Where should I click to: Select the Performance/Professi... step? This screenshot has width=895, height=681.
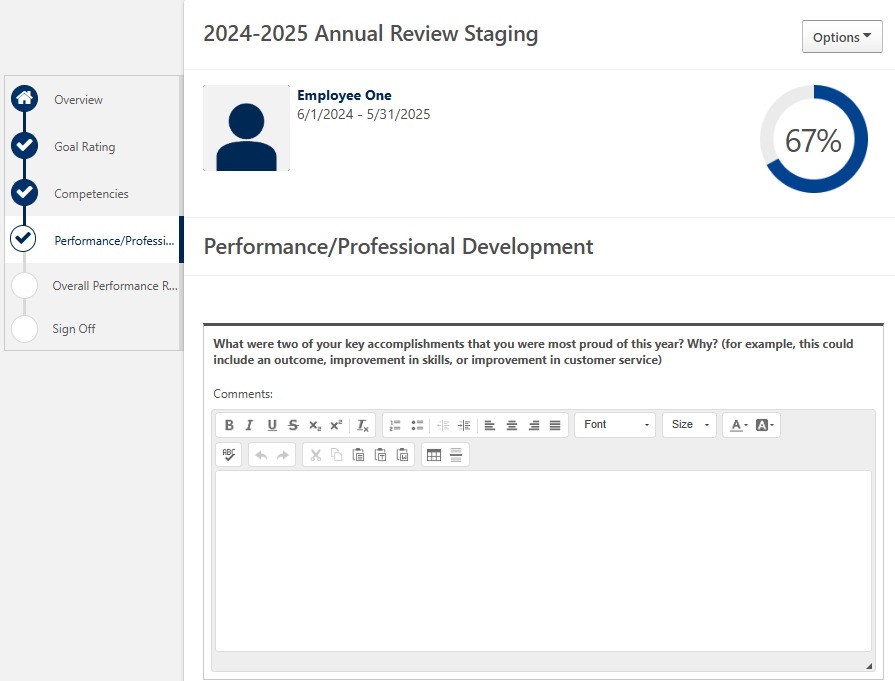pos(114,241)
